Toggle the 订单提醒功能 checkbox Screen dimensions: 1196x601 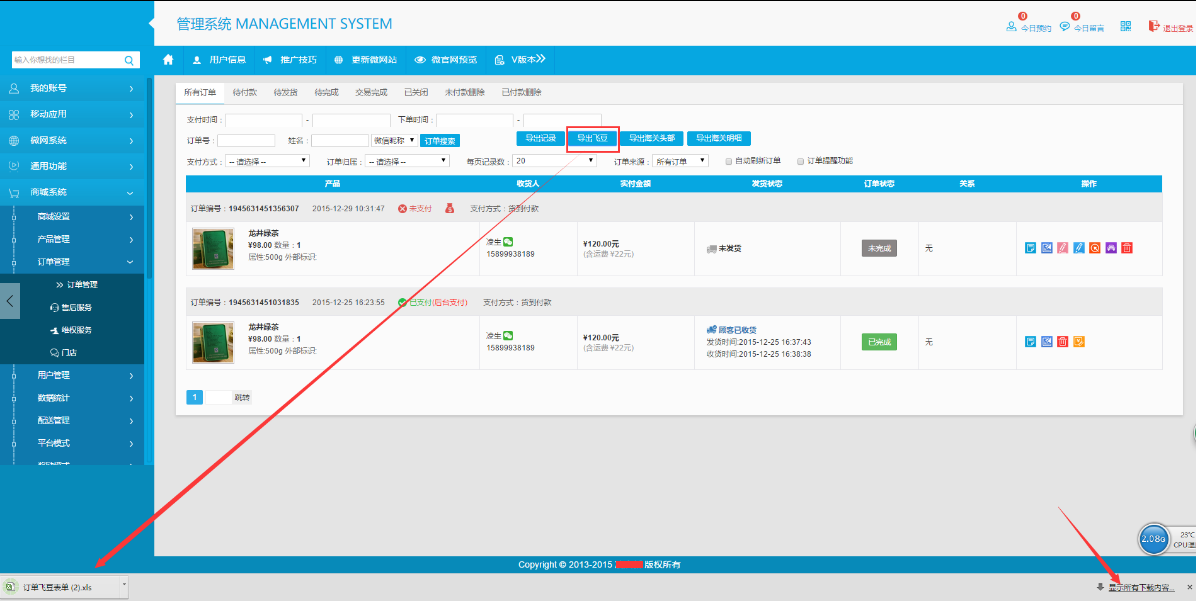[800, 160]
